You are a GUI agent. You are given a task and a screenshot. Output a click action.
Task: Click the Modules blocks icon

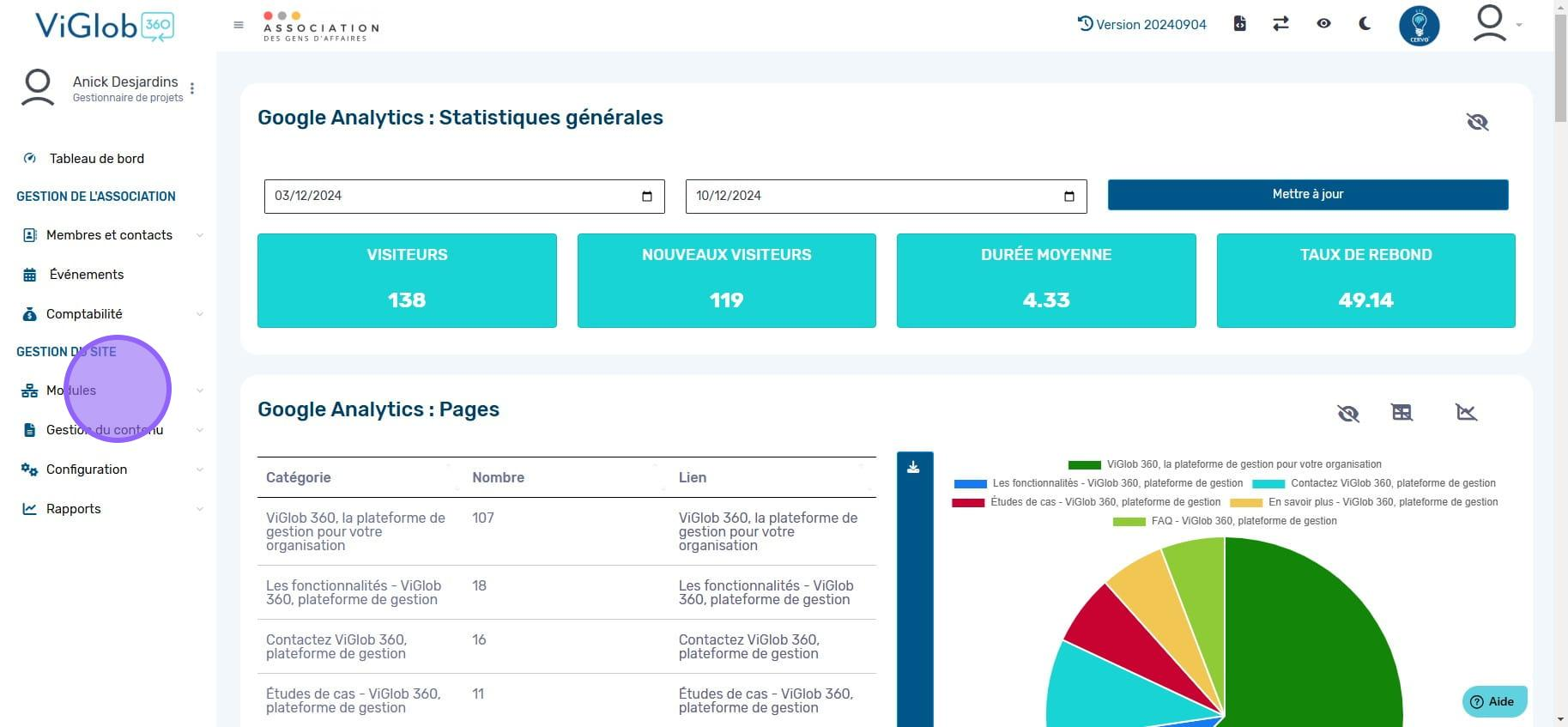(x=30, y=391)
